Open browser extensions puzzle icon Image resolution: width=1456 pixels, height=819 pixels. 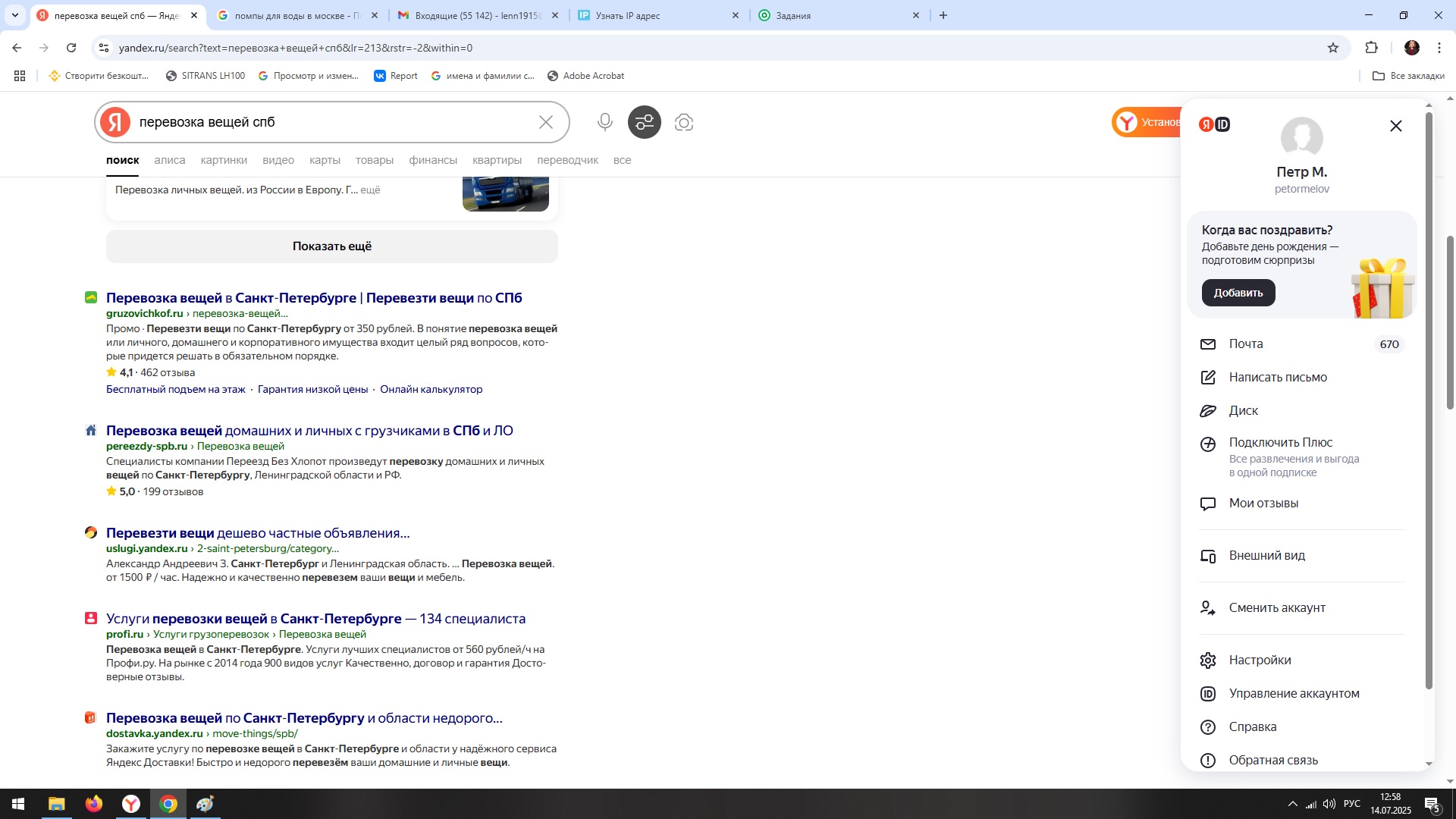pyautogui.click(x=1371, y=48)
